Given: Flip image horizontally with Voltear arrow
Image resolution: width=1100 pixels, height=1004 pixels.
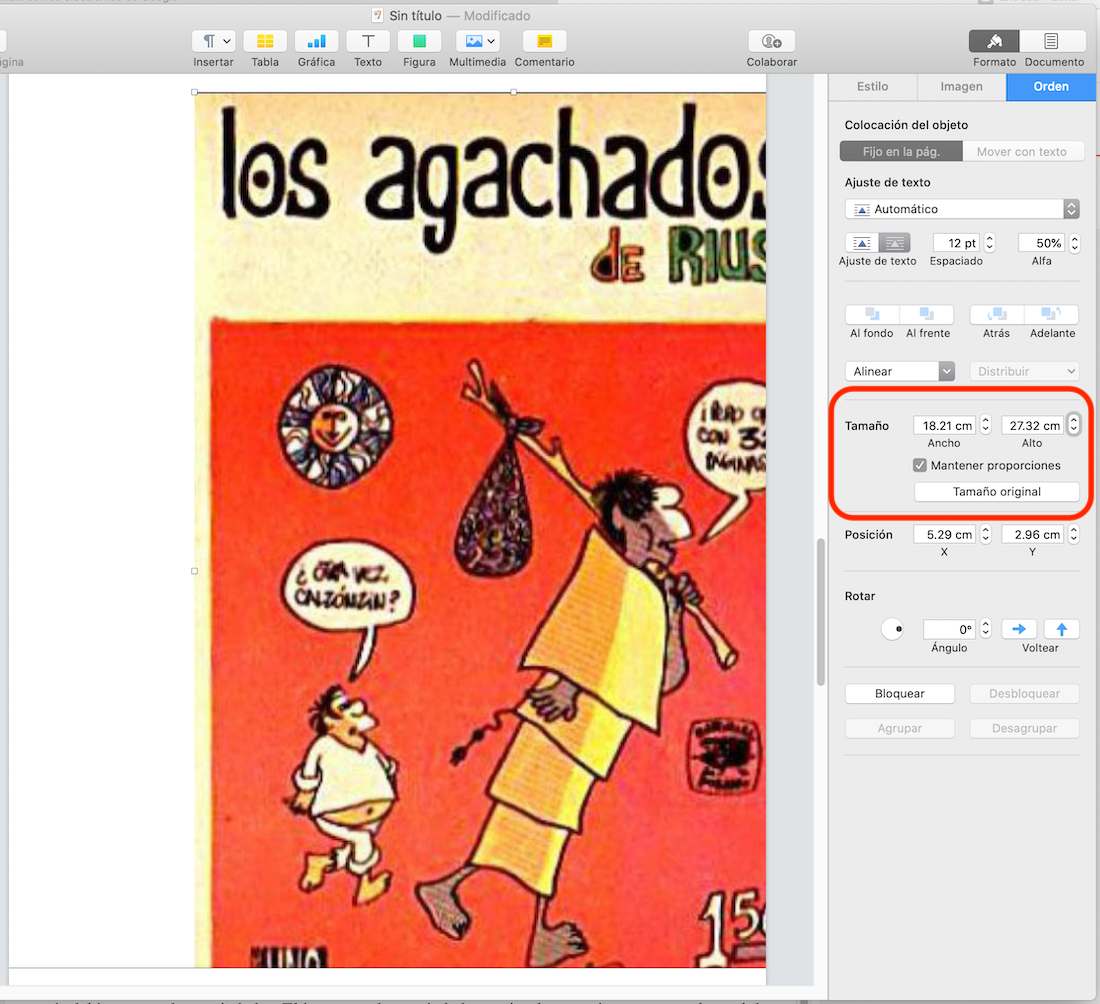Looking at the screenshot, I should click(x=1019, y=629).
